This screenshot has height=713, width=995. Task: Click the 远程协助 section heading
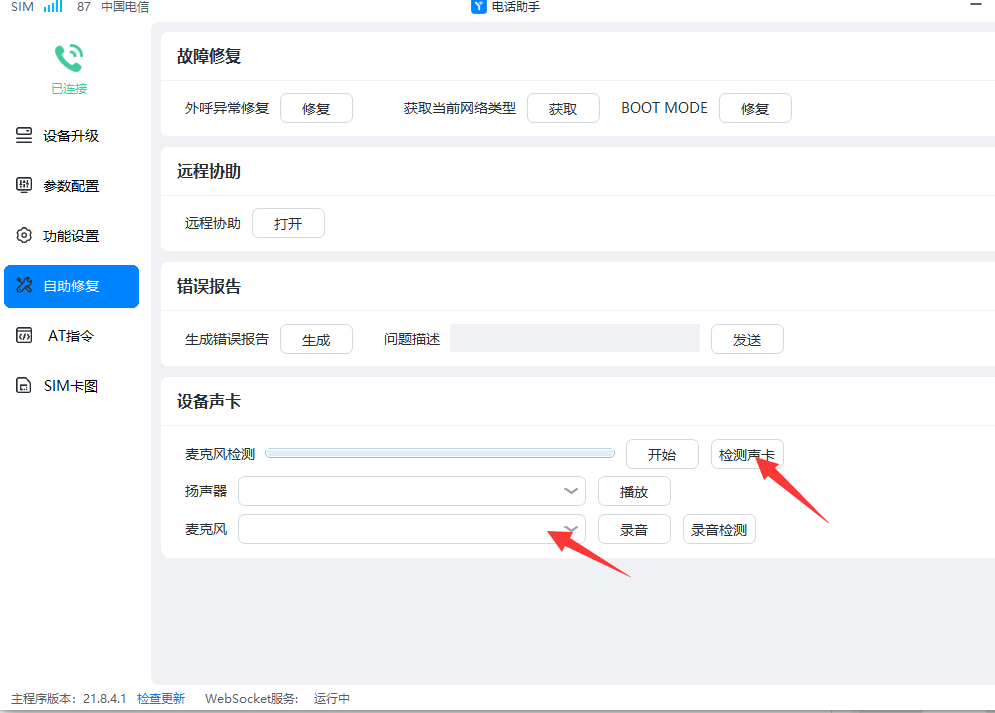point(209,171)
